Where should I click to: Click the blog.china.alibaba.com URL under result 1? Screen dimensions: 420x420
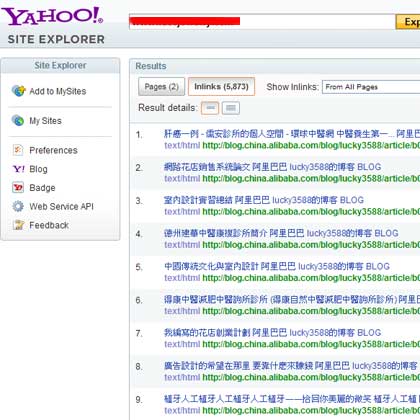(x=311, y=145)
